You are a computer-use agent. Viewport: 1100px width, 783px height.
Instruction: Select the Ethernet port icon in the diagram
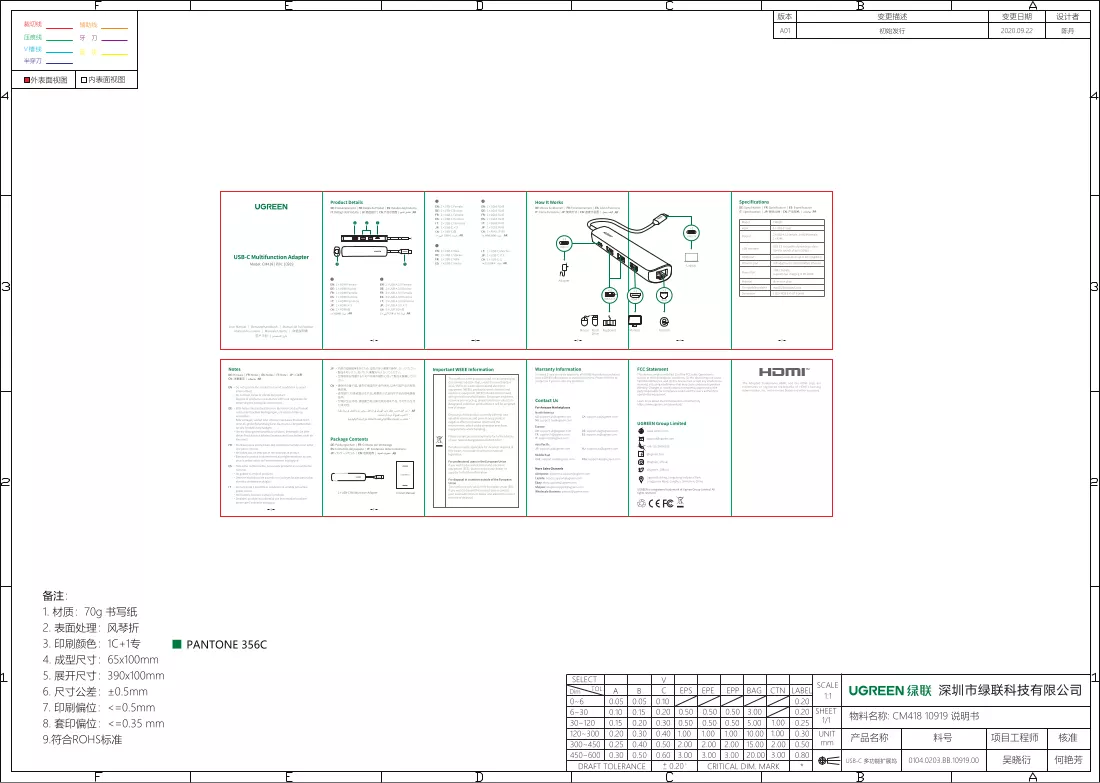664,296
